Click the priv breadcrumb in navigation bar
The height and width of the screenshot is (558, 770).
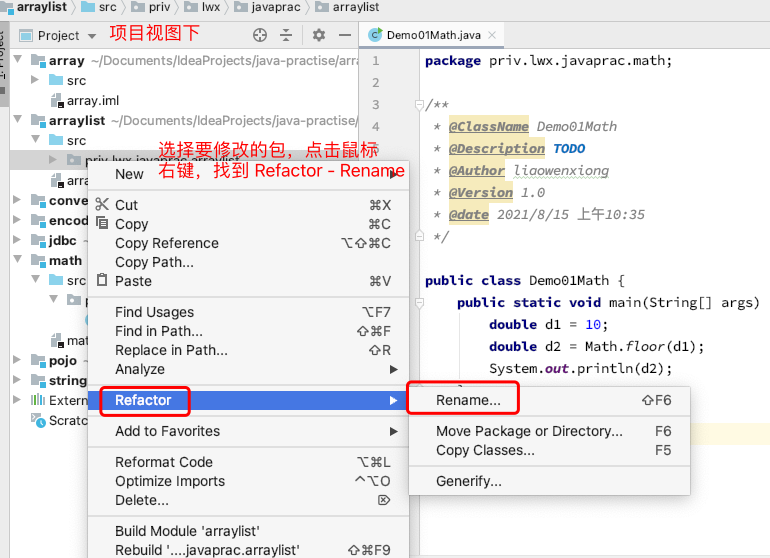(x=151, y=7)
